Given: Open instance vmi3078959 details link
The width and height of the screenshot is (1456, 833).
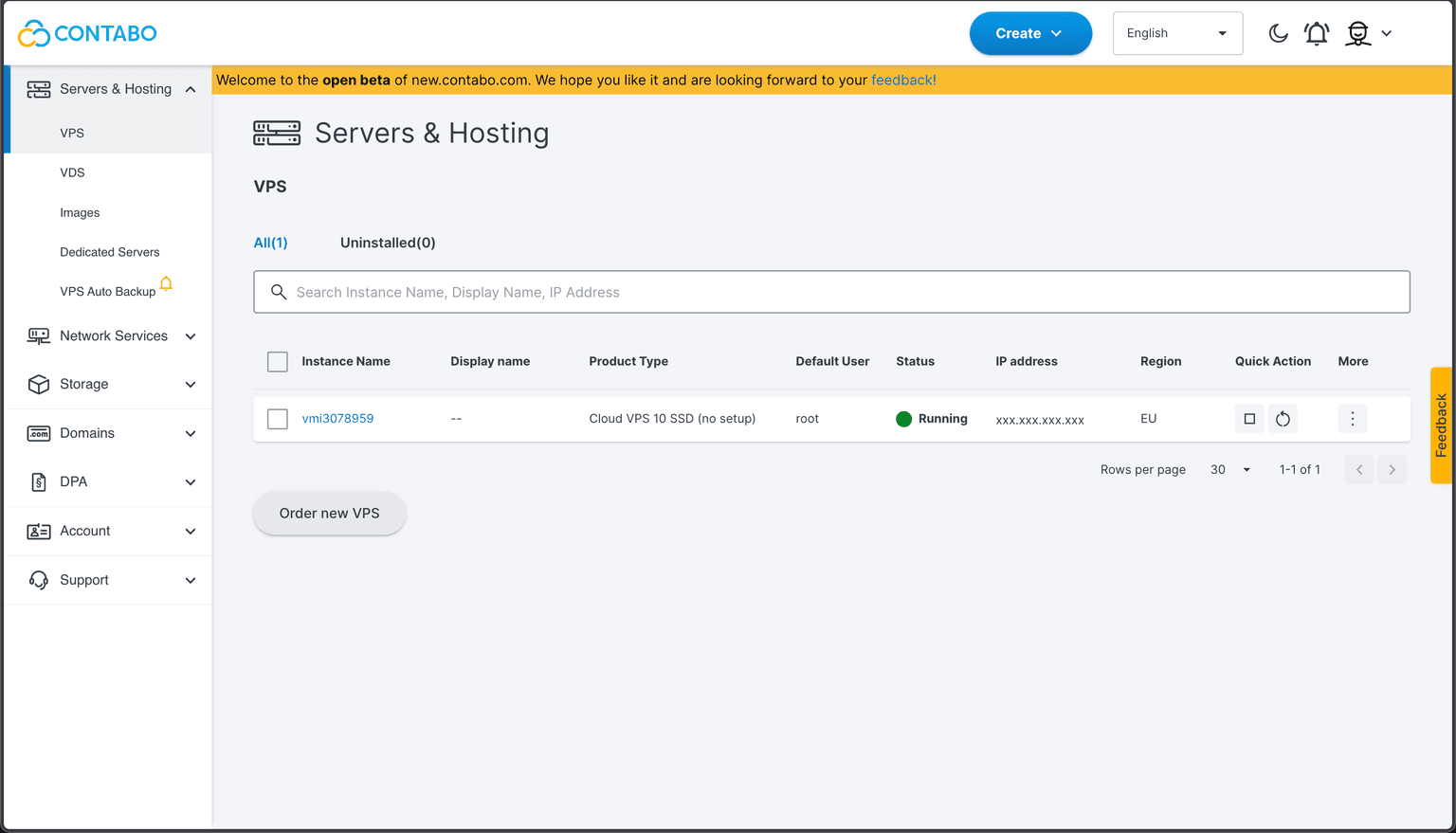Looking at the screenshot, I should click(x=337, y=418).
